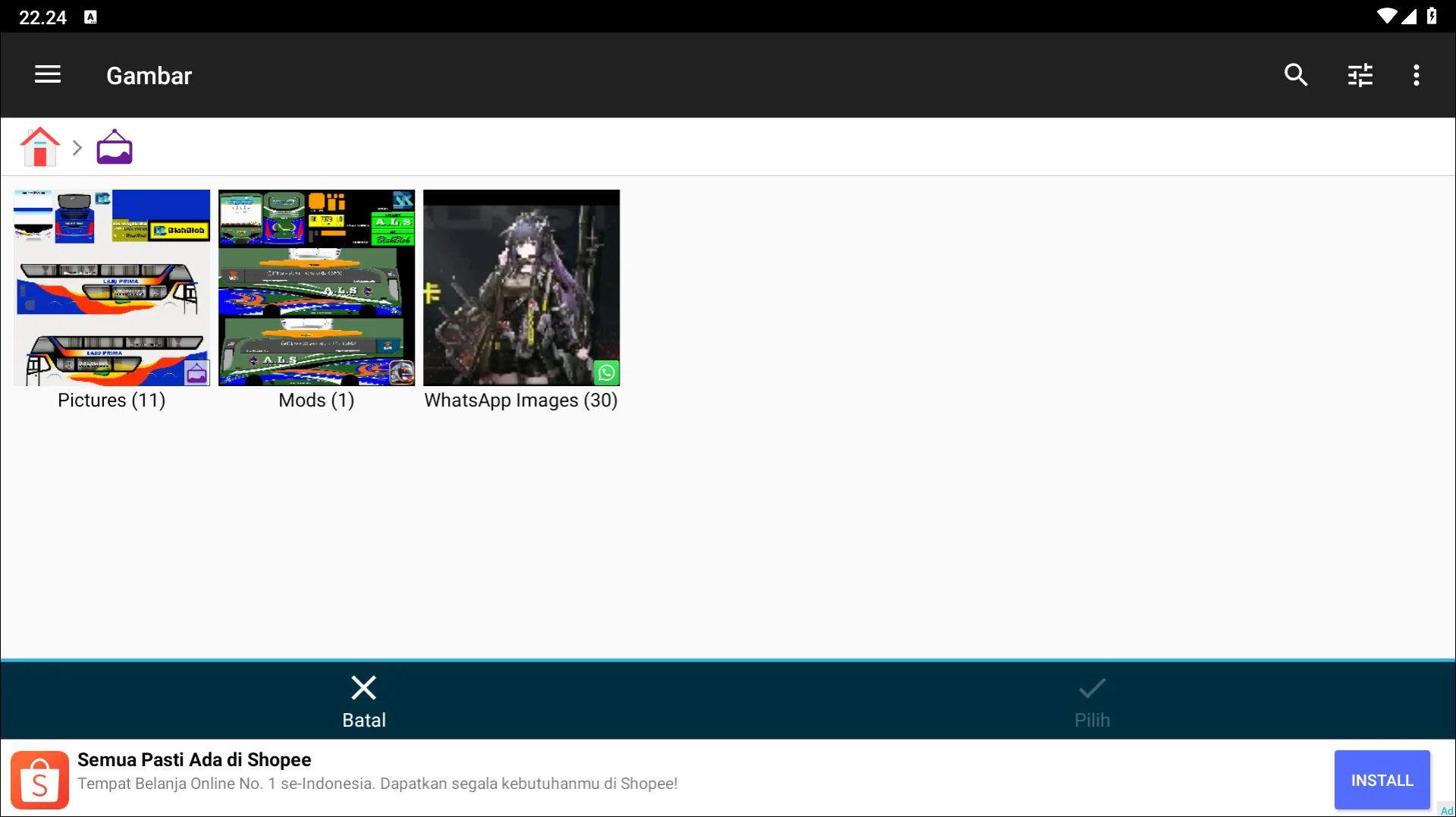Expand the breadcrumb chevron arrow
The width and height of the screenshot is (1456, 817).
click(77, 148)
